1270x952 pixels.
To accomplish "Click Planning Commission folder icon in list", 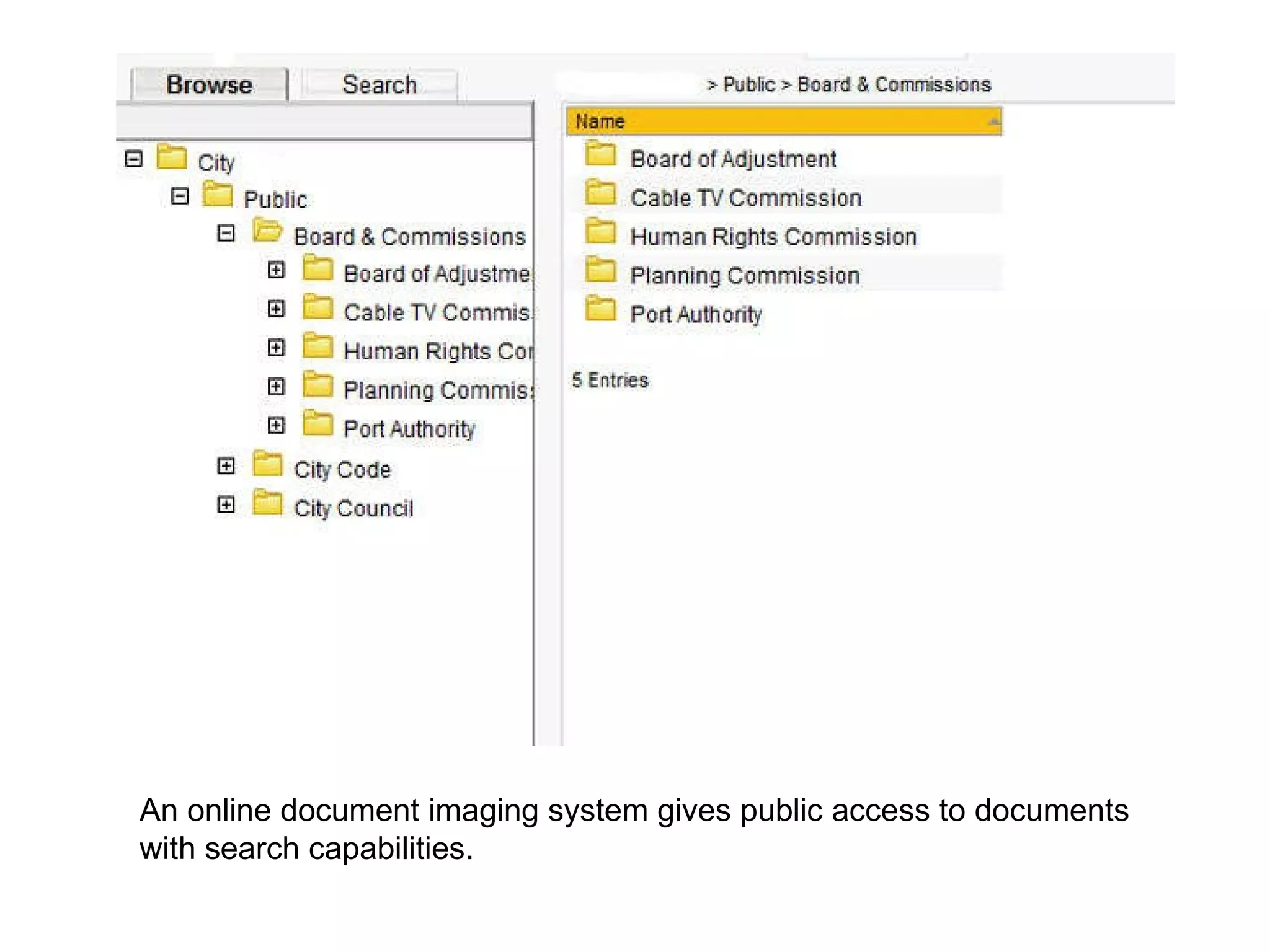I will click(x=601, y=270).
